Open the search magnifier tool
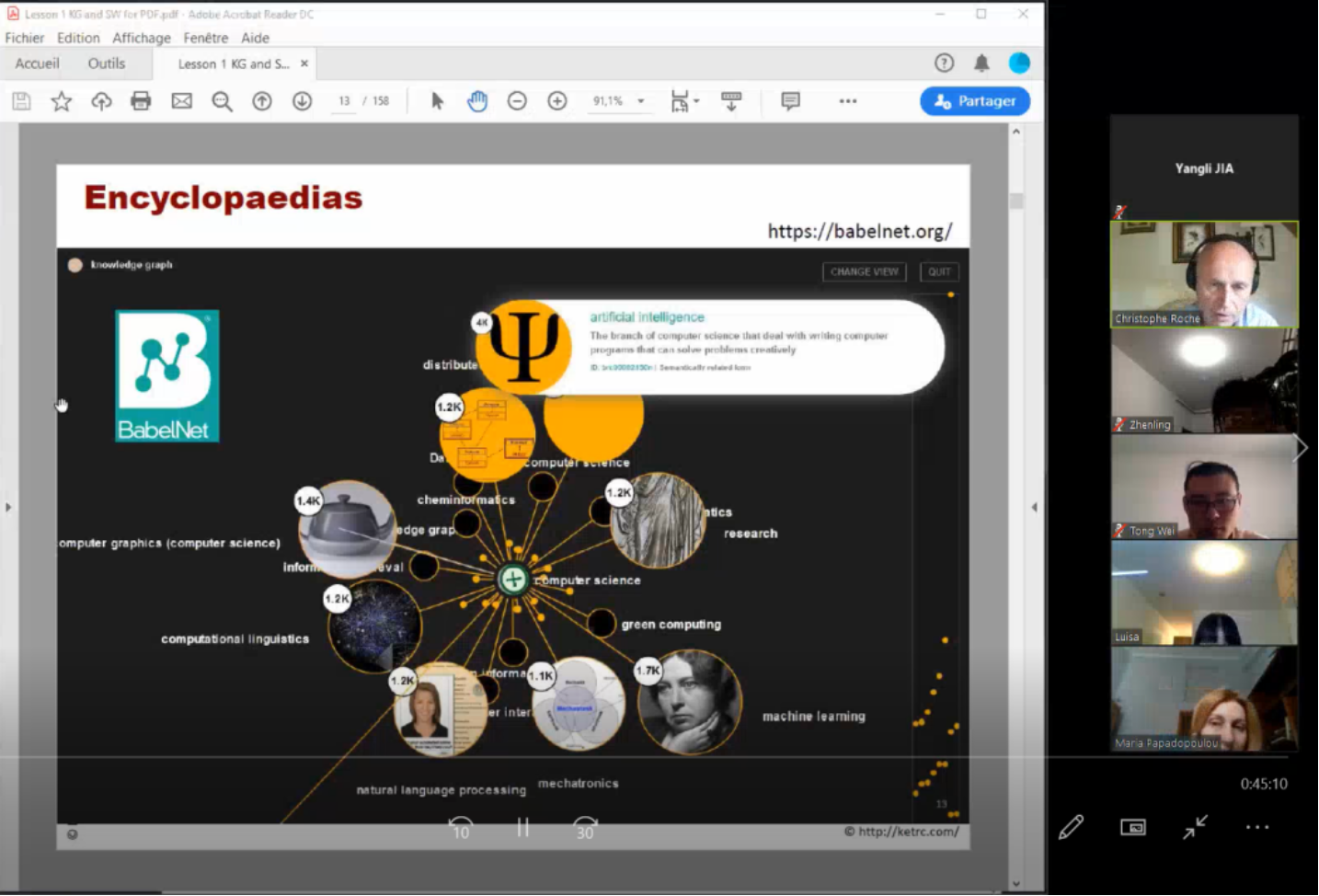The height and width of the screenshot is (896, 1319). (x=222, y=101)
